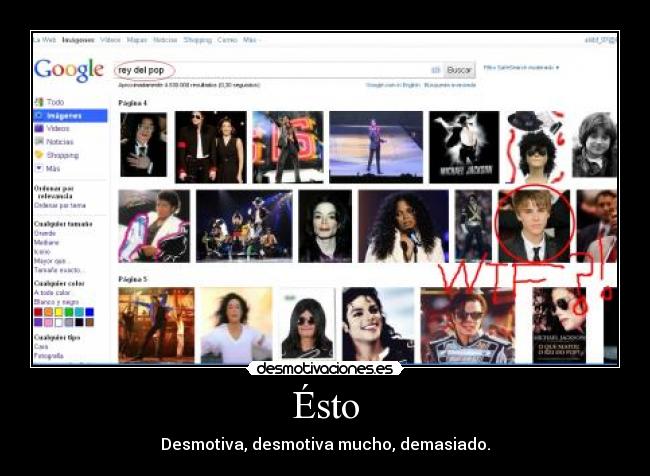Pick the yellow color swatch

(x=59, y=312)
